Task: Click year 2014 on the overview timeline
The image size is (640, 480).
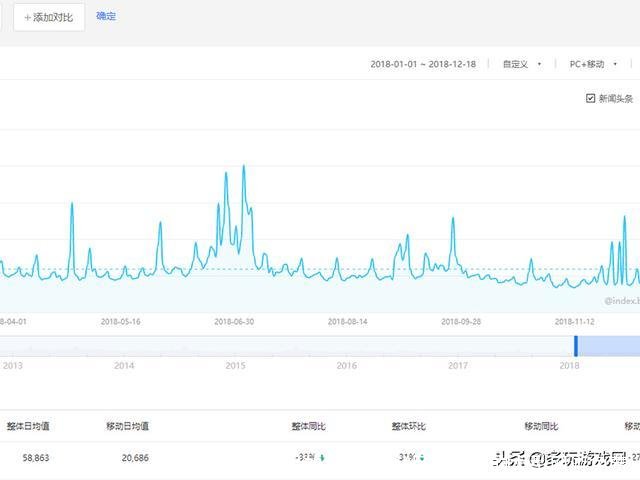Action: click(124, 365)
